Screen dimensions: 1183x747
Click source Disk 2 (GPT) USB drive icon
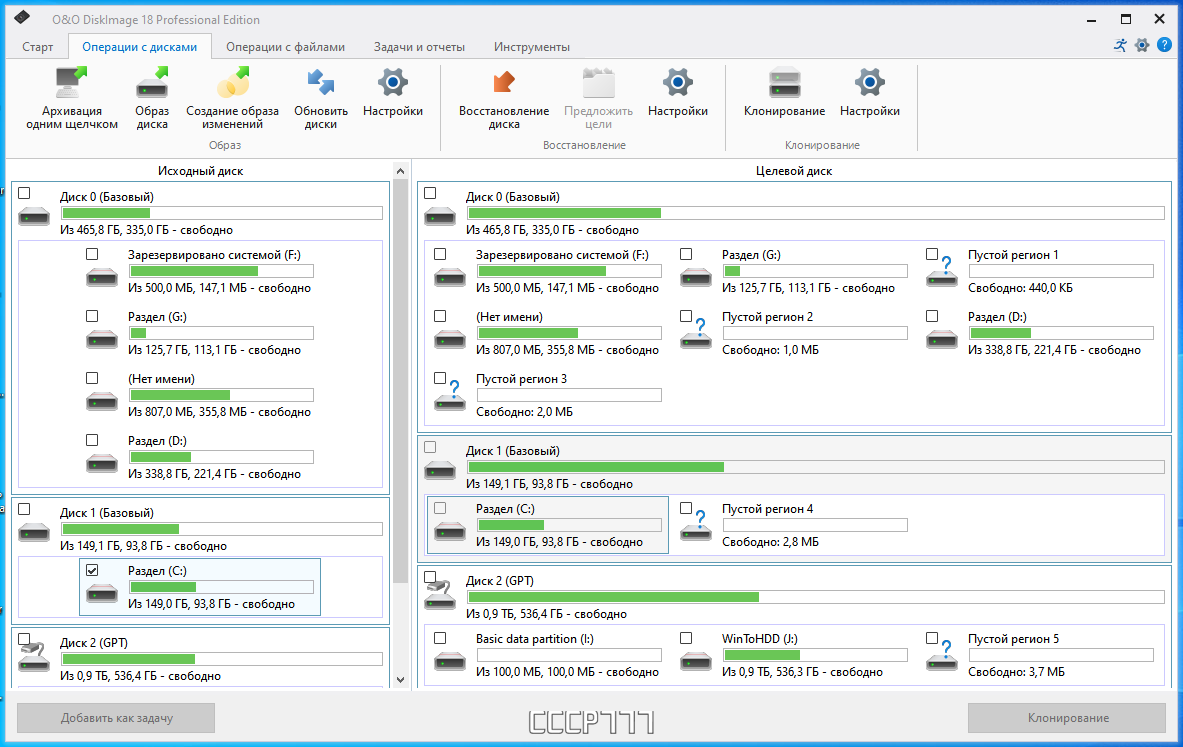(x=34, y=655)
